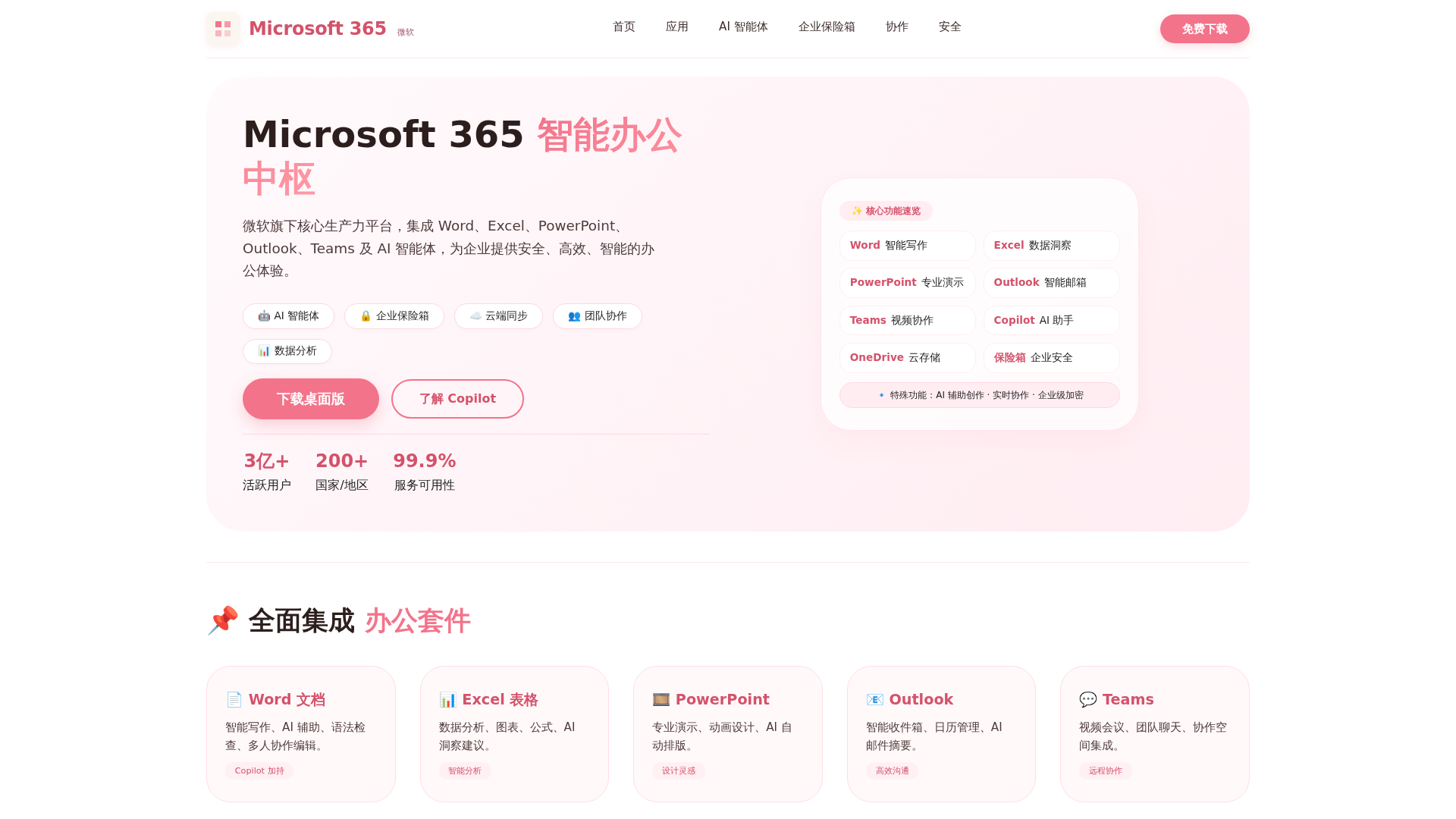Click the robot icon in AI 智能体 chip

(x=264, y=315)
